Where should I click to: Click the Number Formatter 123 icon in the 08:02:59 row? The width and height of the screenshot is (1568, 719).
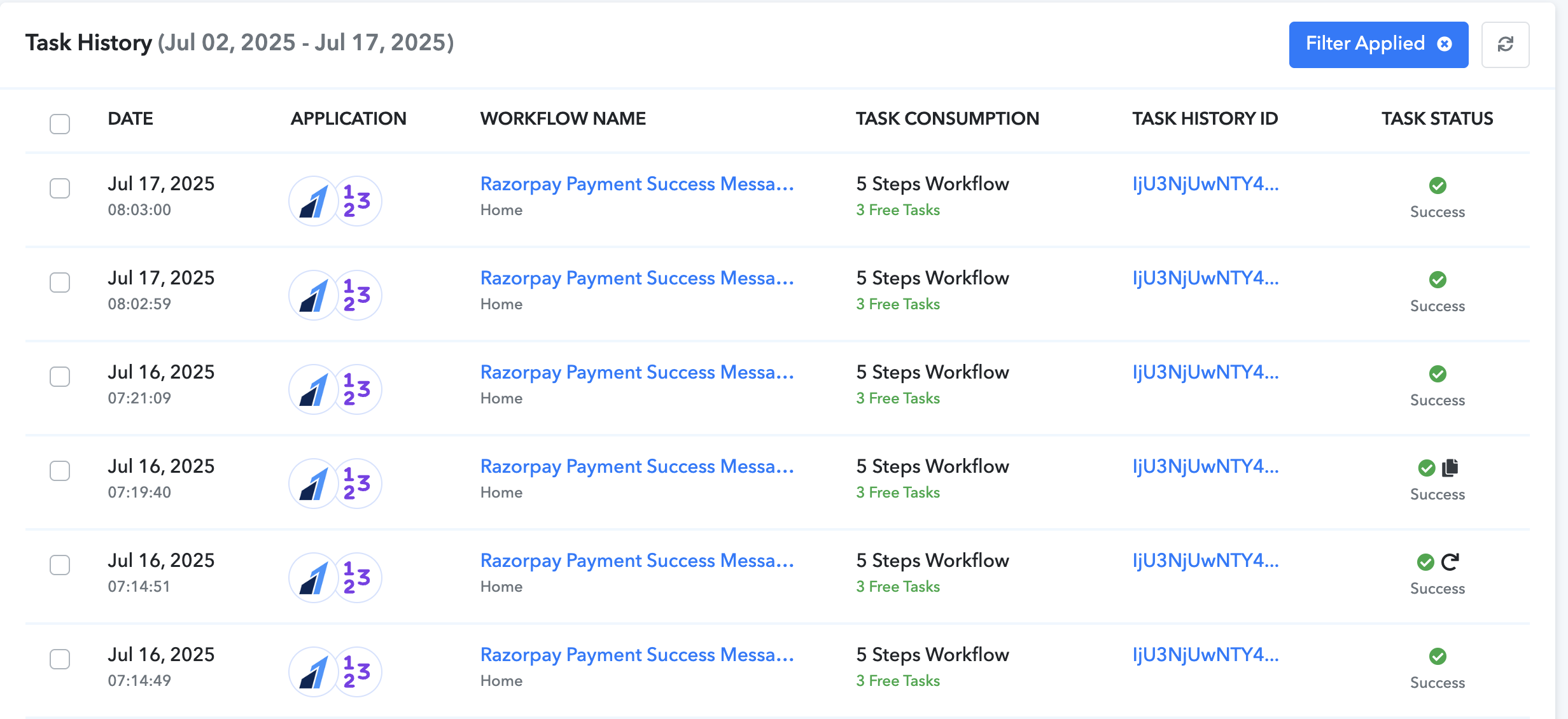click(x=358, y=295)
